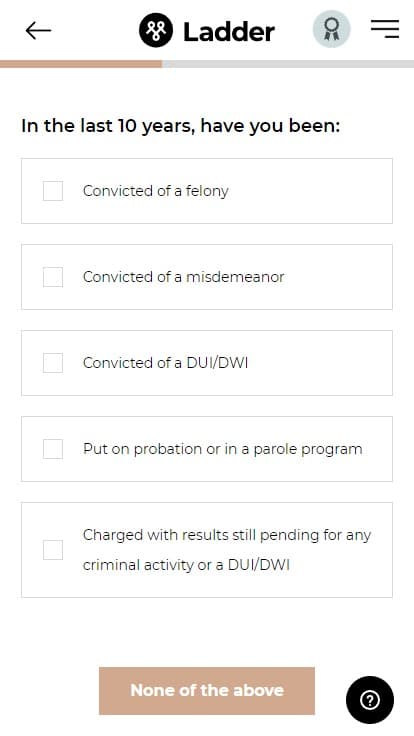
Task: Select the 'Convicted of a misdemeanor' option text
Action: pos(184,277)
